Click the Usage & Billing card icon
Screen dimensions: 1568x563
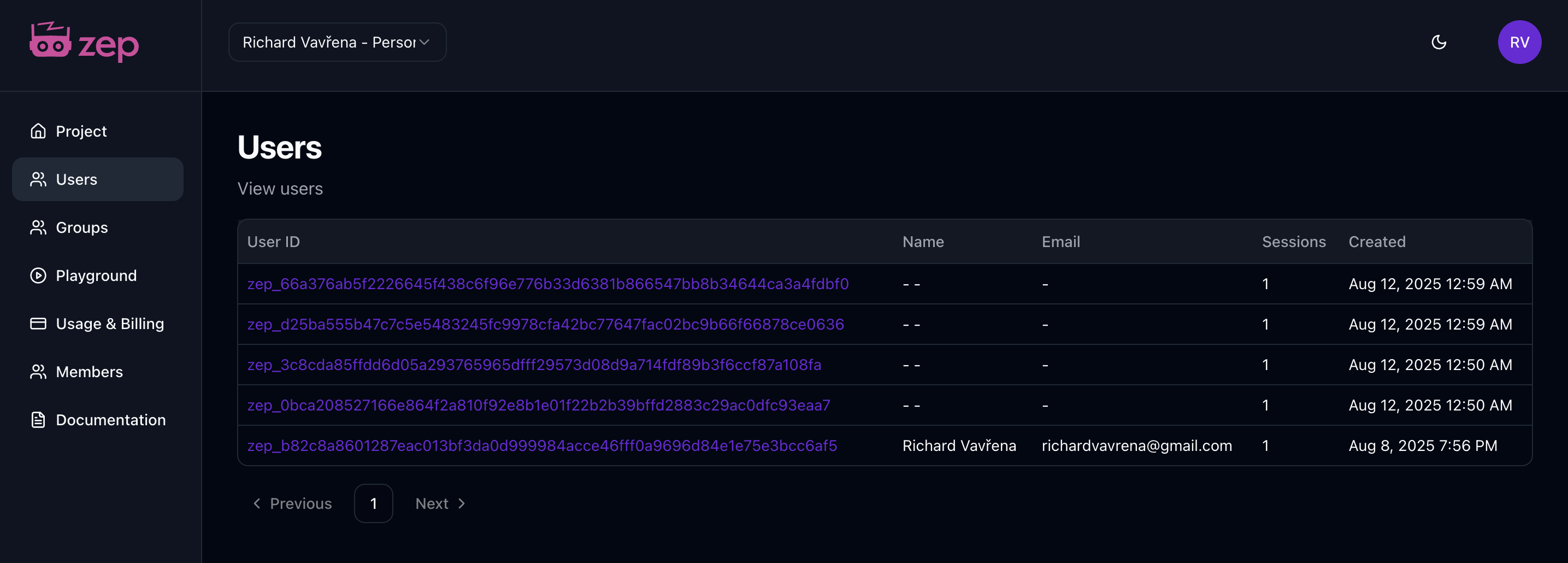[x=38, y=324]
